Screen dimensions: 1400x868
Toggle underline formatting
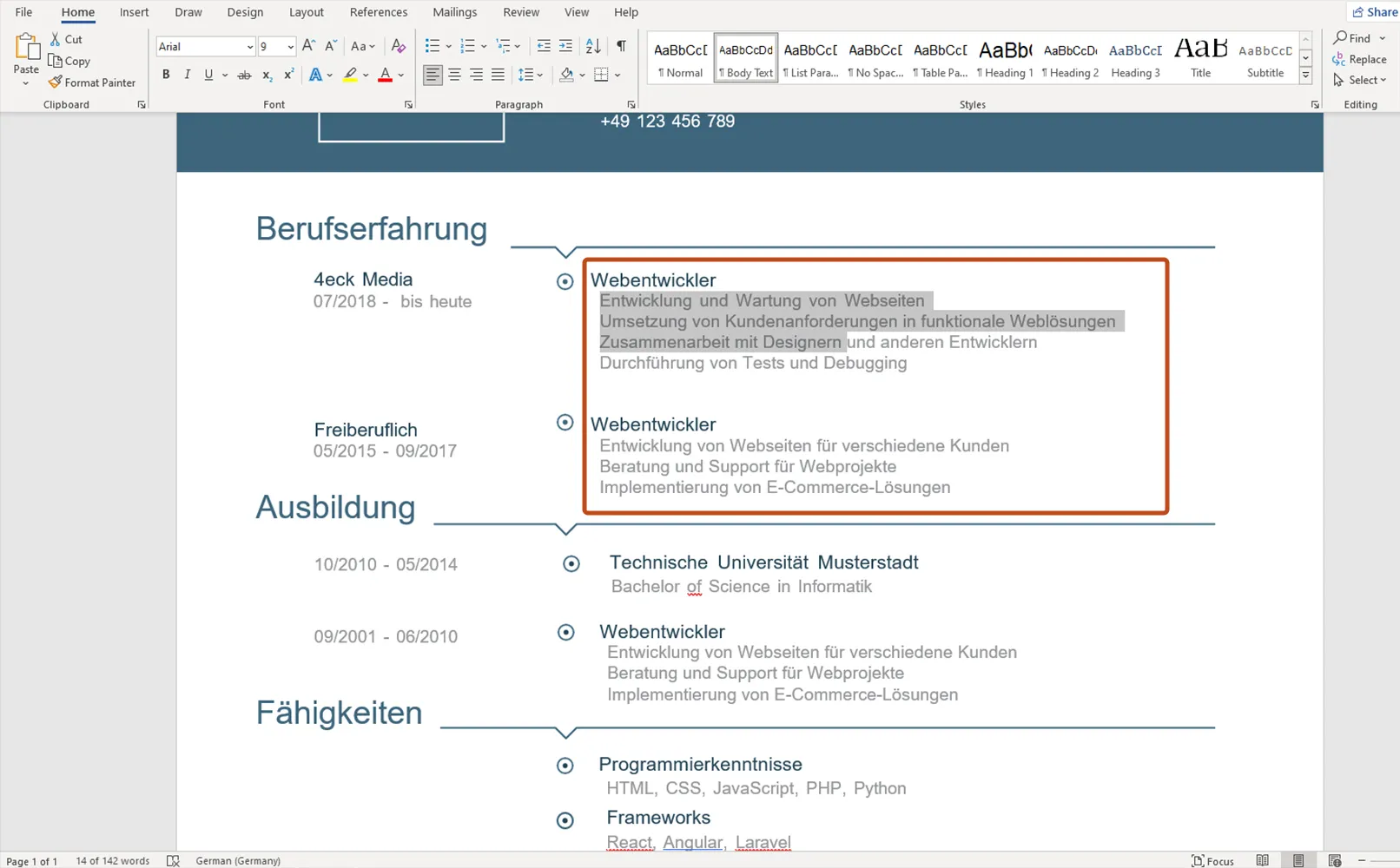[208, 75]
